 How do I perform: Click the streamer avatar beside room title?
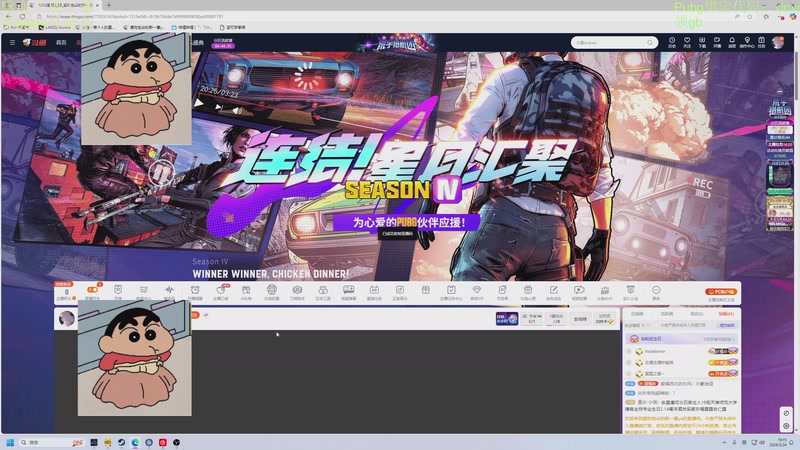(x=67, y=318)
